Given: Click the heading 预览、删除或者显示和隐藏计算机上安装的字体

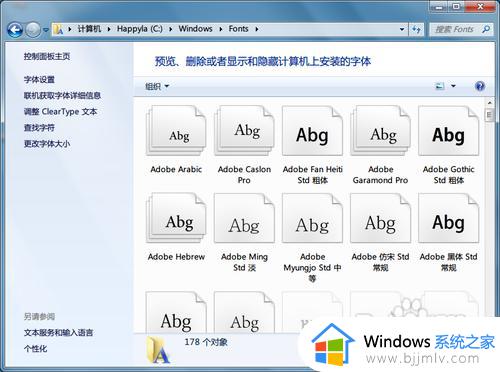Looking at the screenshot, I should tap(263, 61).
